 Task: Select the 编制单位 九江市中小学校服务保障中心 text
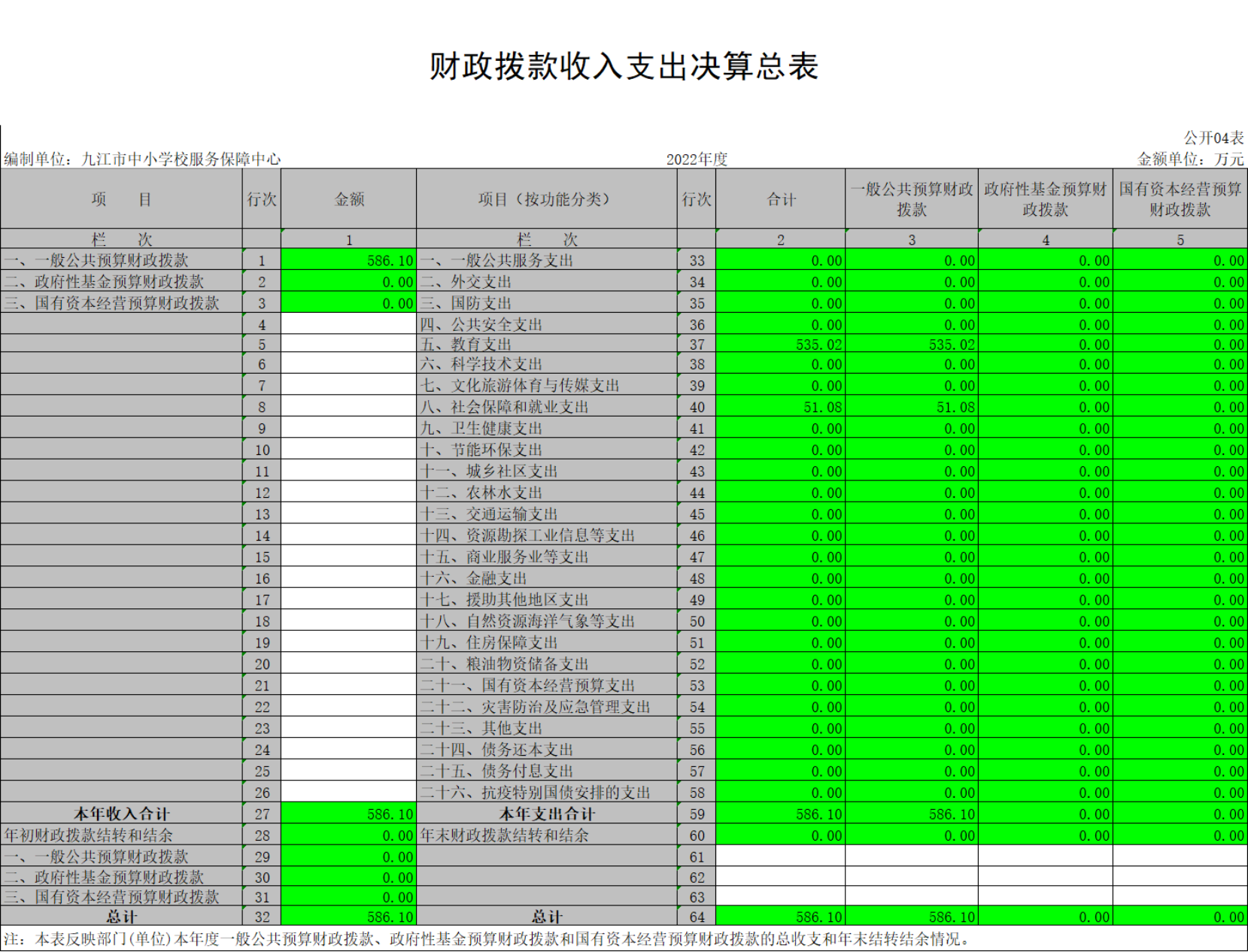[142, 159]
